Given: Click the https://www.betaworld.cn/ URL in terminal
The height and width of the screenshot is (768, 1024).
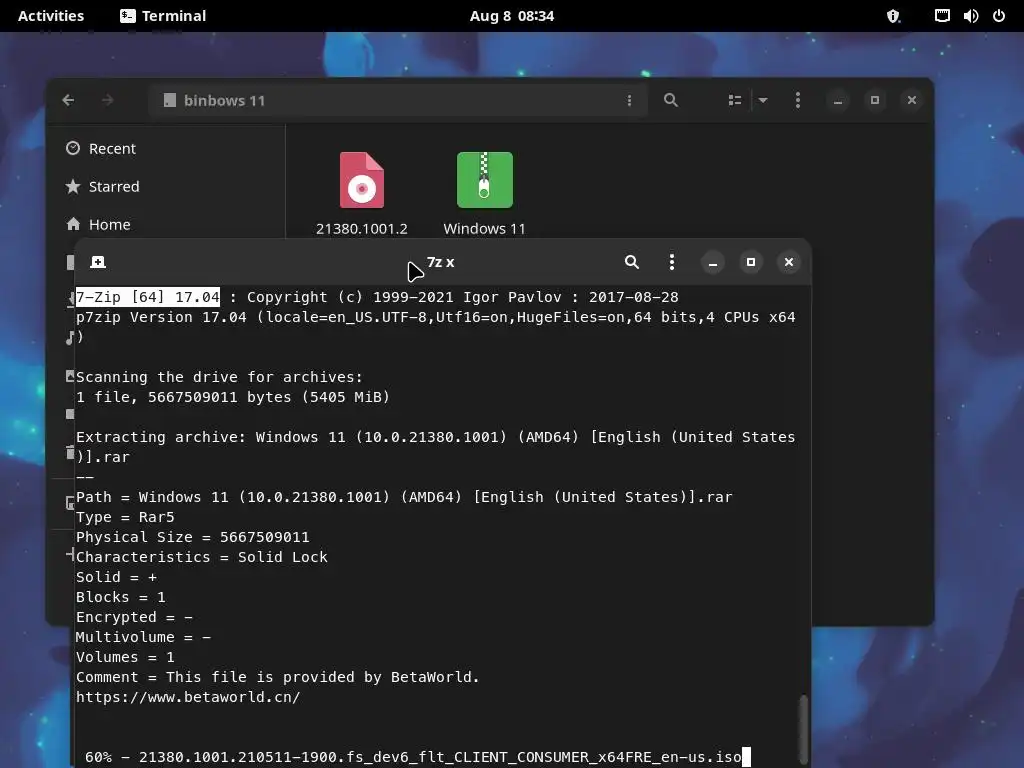Looking at the screenshot, I should (x=188, y=697).
